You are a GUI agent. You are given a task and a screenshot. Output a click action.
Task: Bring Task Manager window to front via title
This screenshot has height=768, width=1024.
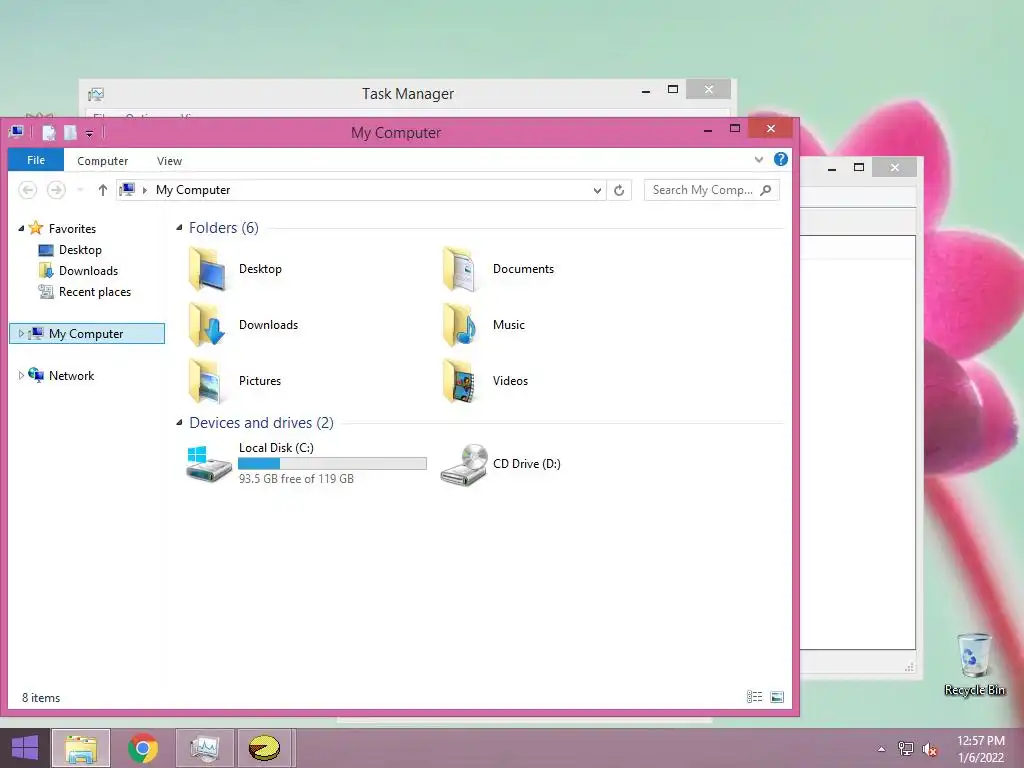(x=408, y=94)
